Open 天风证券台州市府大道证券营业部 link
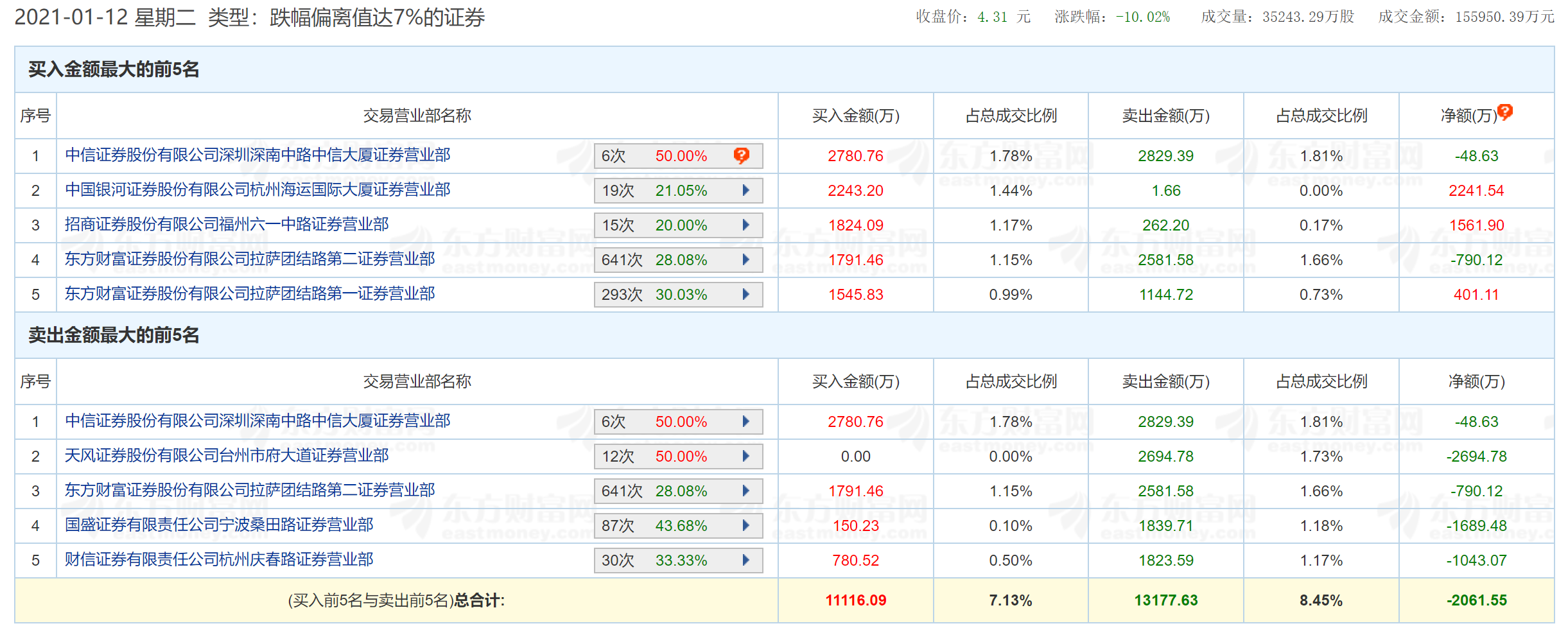1568x635 pixels. click(227, 456)
